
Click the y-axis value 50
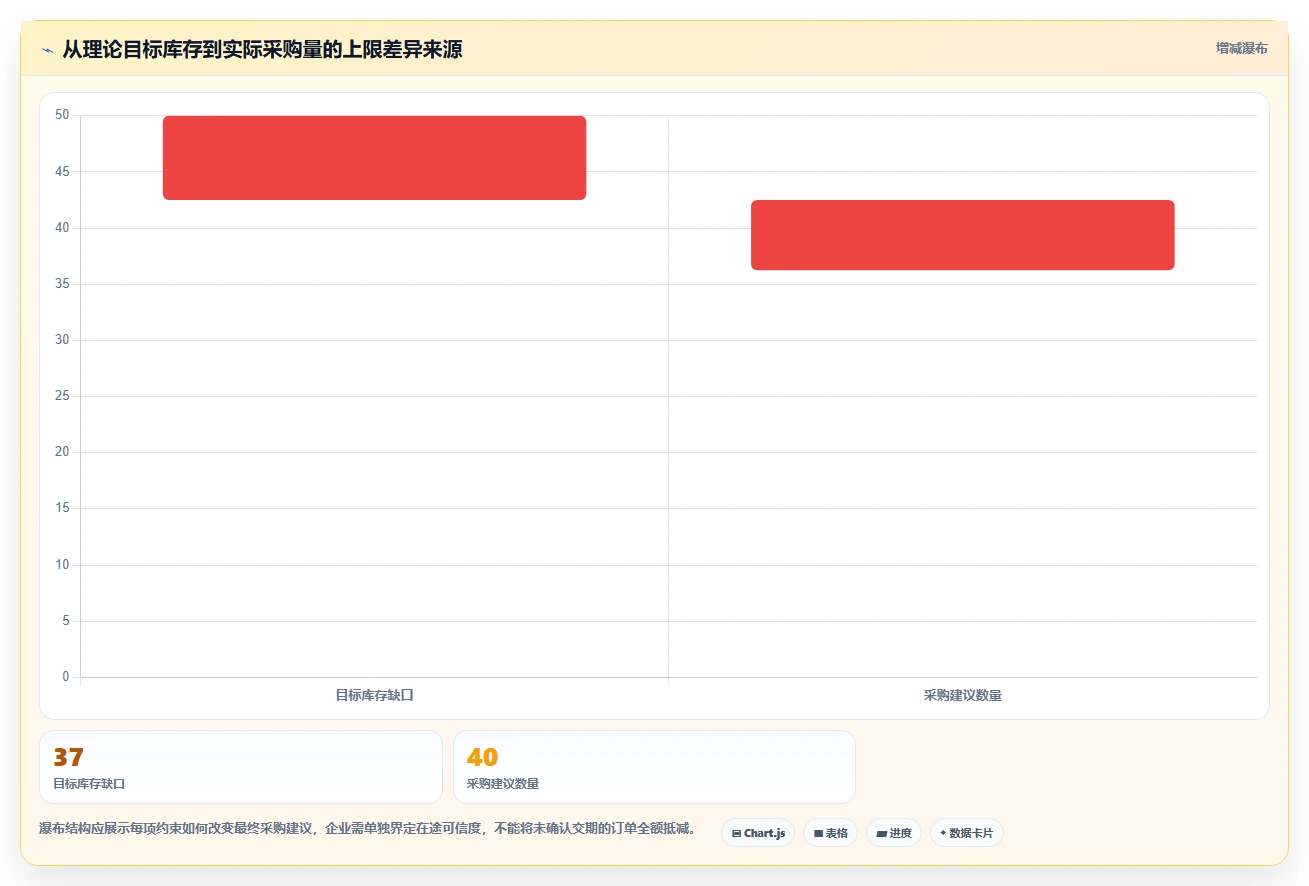click(62, 115)
